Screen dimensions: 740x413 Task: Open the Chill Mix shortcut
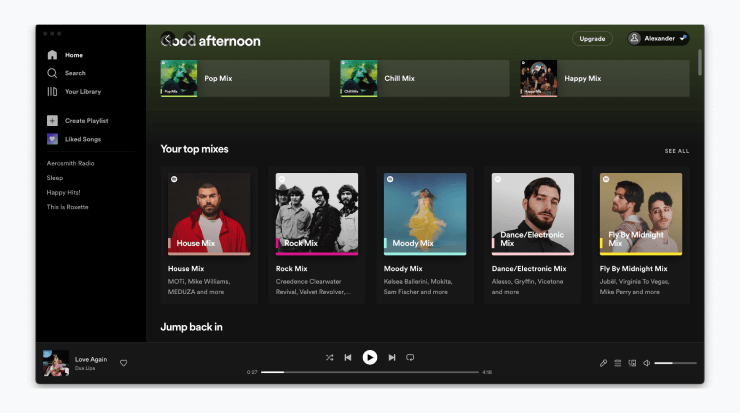(425, 78)
